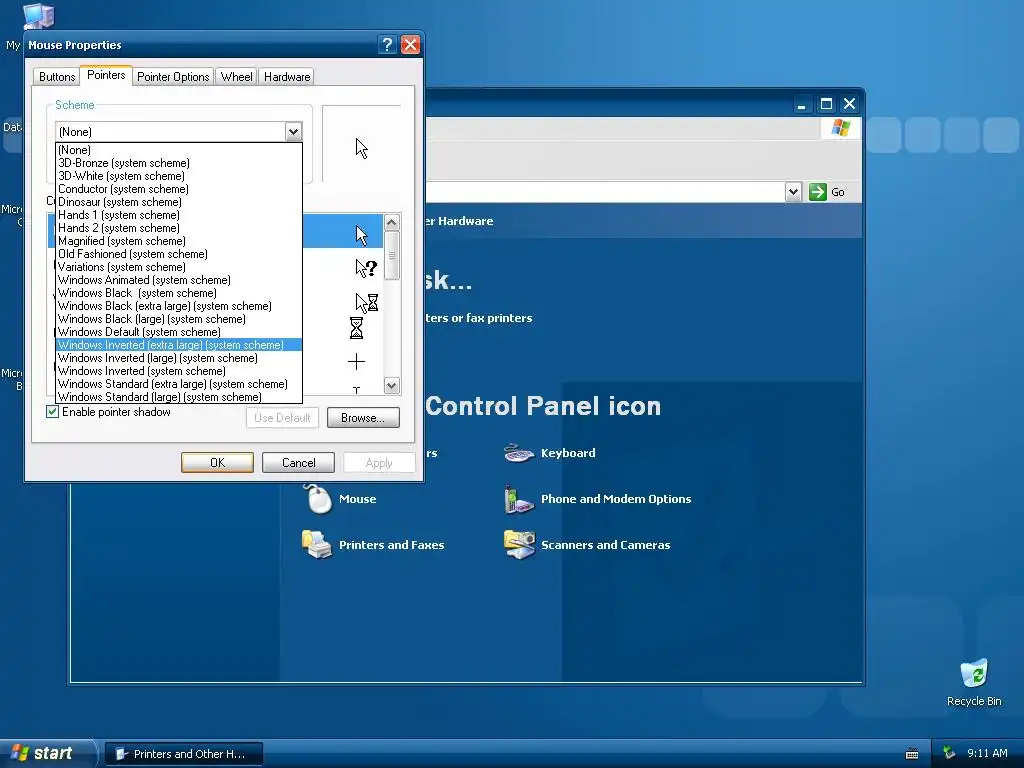Select Windows Standard (large) scheme
Image resolution: width=1024 pixels, height=768 pixels.
[x=179, y=397]
